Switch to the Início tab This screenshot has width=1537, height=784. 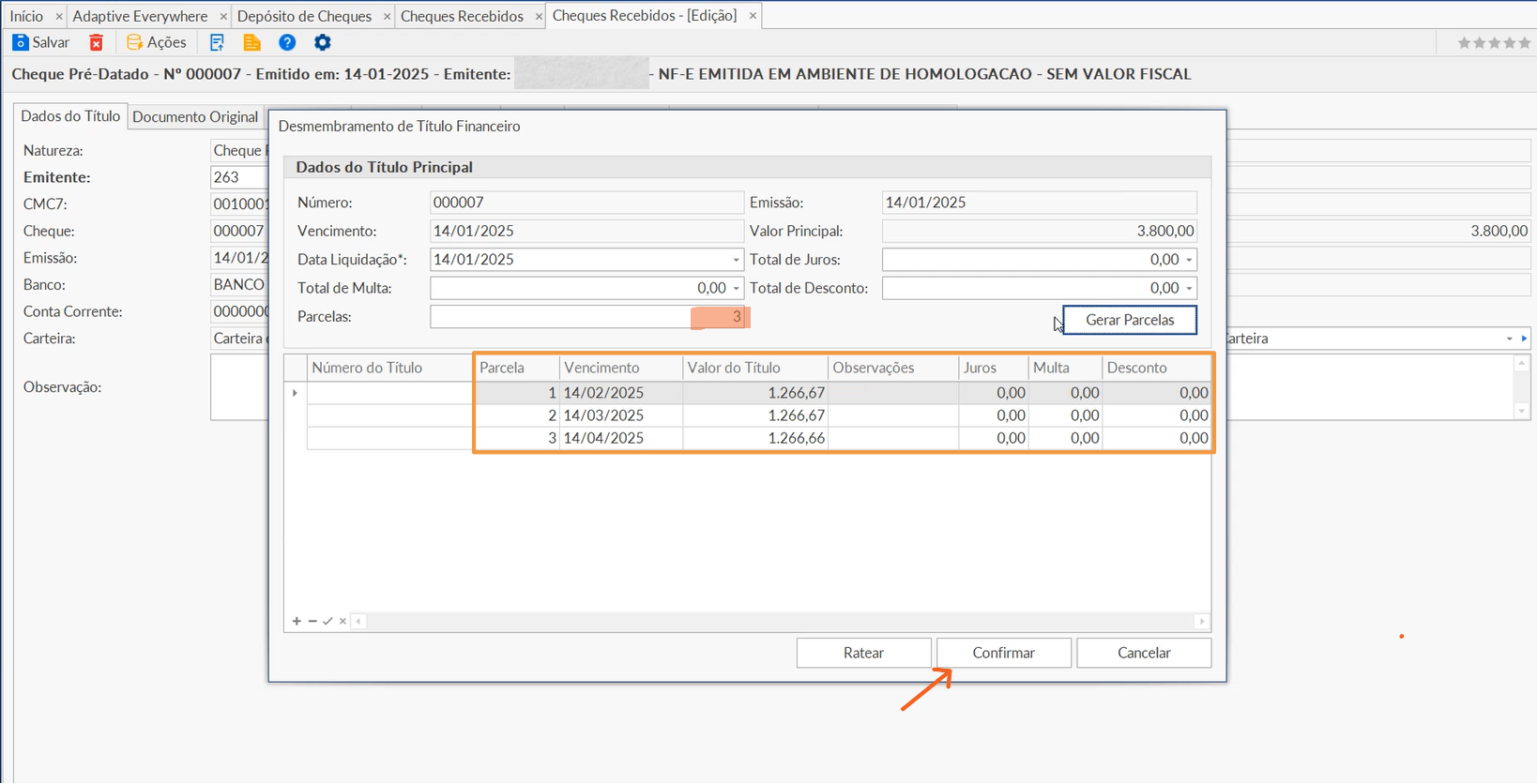26,16
